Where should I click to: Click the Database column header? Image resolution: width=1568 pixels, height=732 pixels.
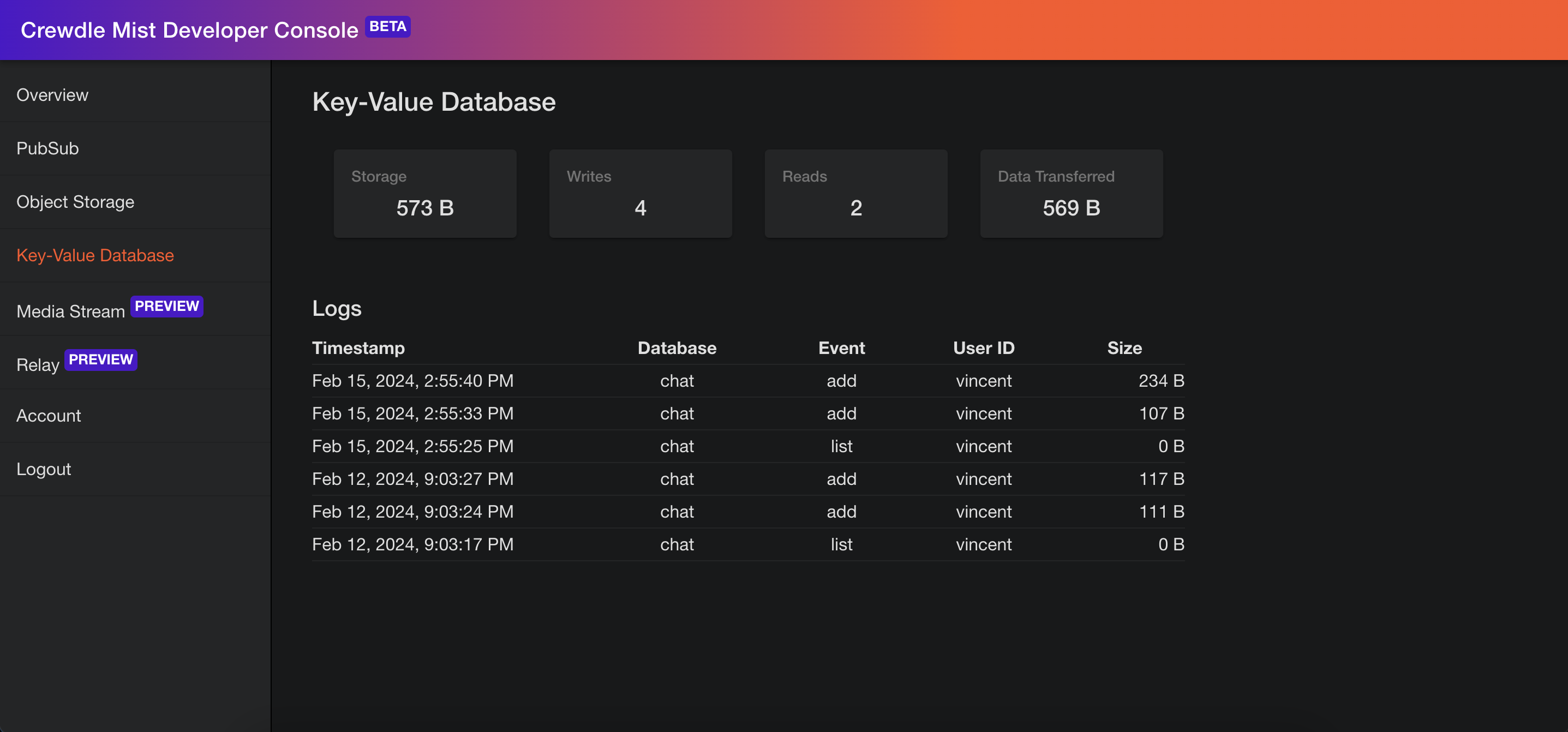click(677, 348)
